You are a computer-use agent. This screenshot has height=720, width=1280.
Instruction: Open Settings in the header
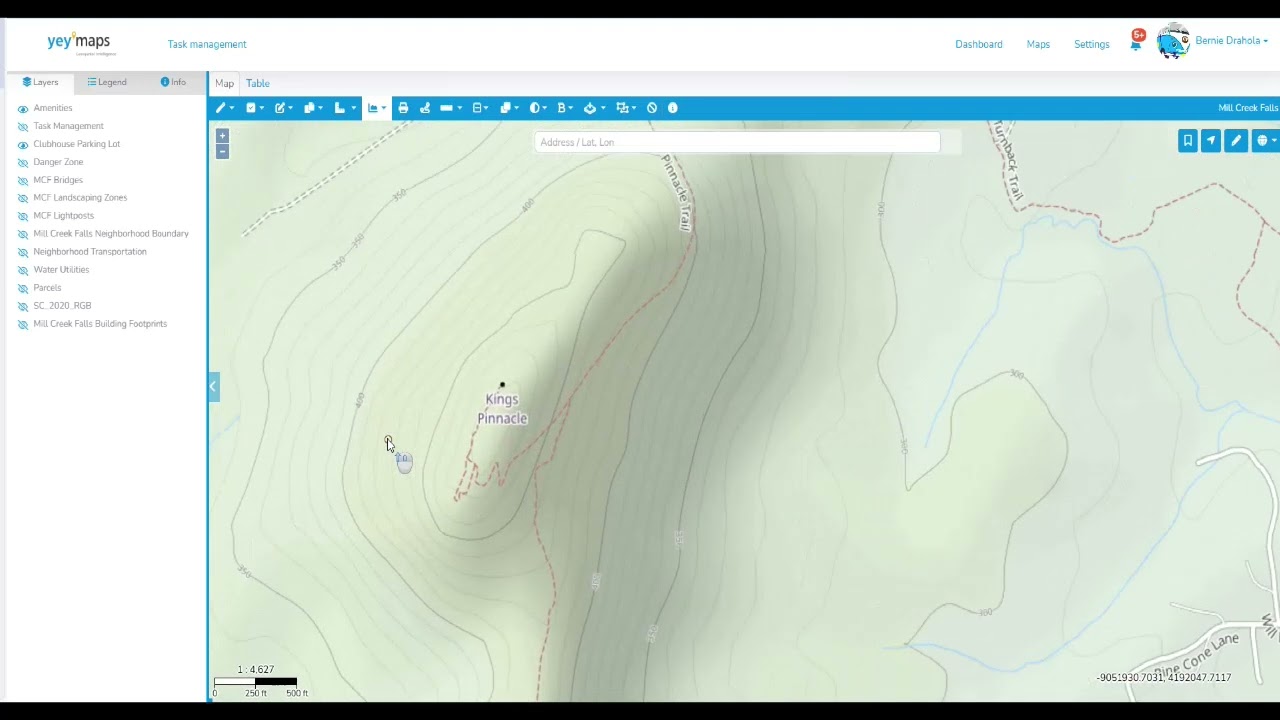[1092, 44]
